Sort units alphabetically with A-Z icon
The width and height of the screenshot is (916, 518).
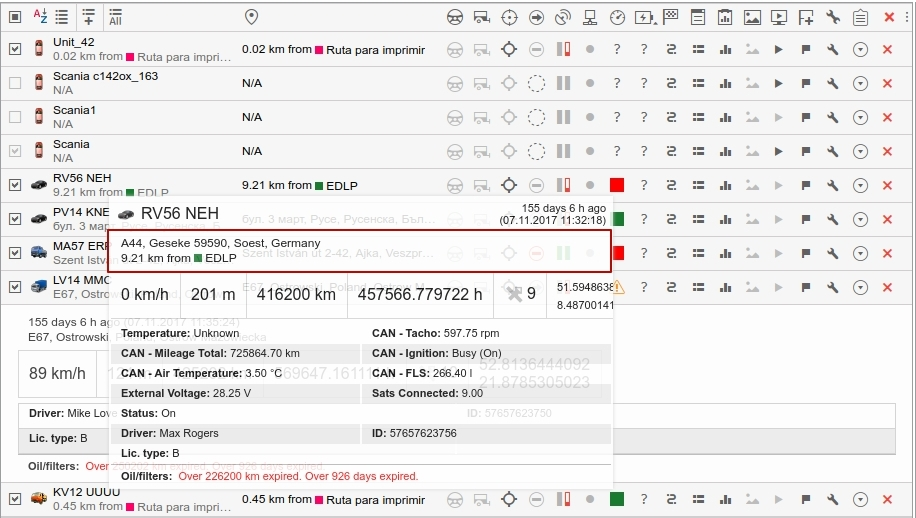[x=40, y=16]
